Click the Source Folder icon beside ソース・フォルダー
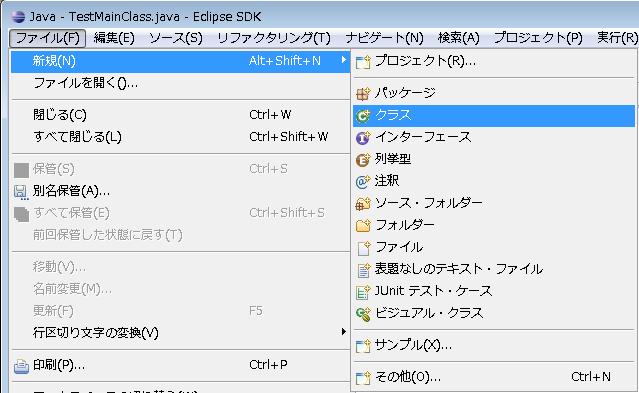The width and height of the screenshot is (639, 393). coord(363,204)
